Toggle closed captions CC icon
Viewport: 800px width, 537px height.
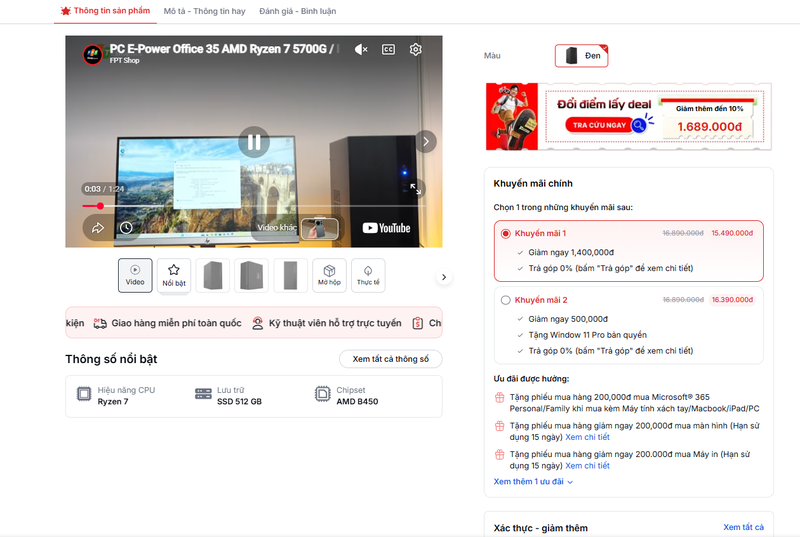pyautogui.click(x=388, y=49)
